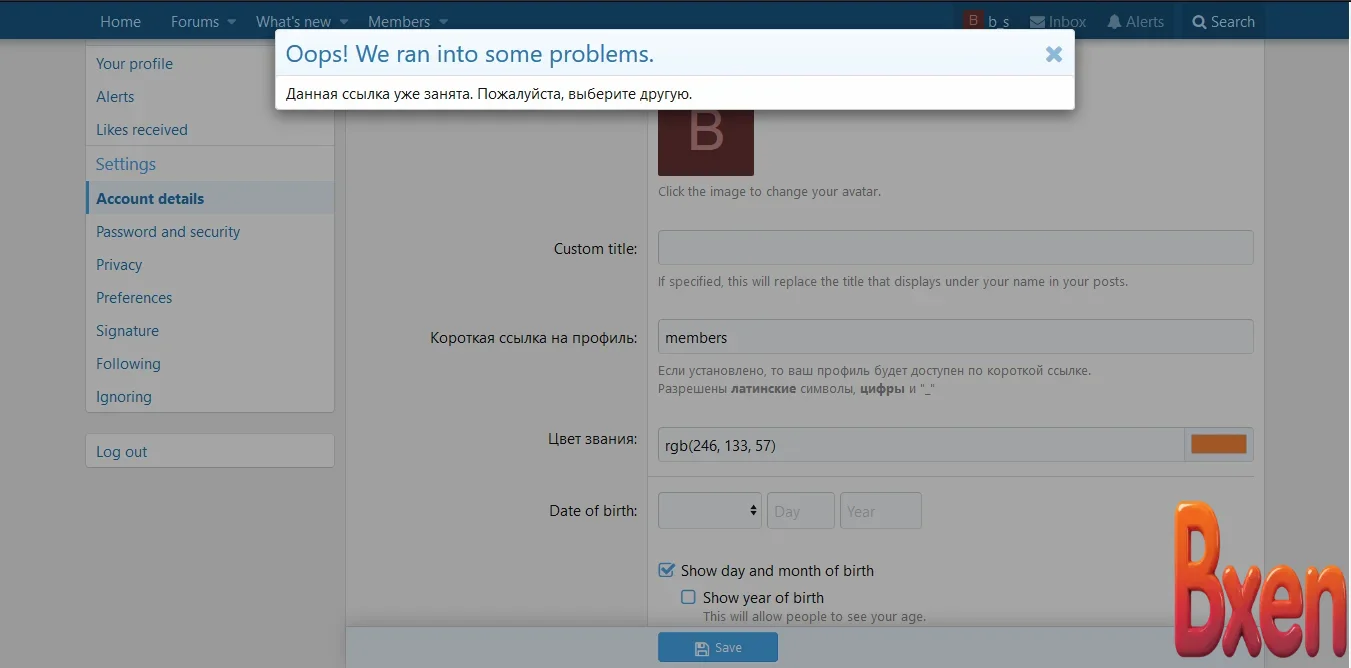Click the Custom title input field
This screenshot has height=668, width=1351.
[955, 248]
